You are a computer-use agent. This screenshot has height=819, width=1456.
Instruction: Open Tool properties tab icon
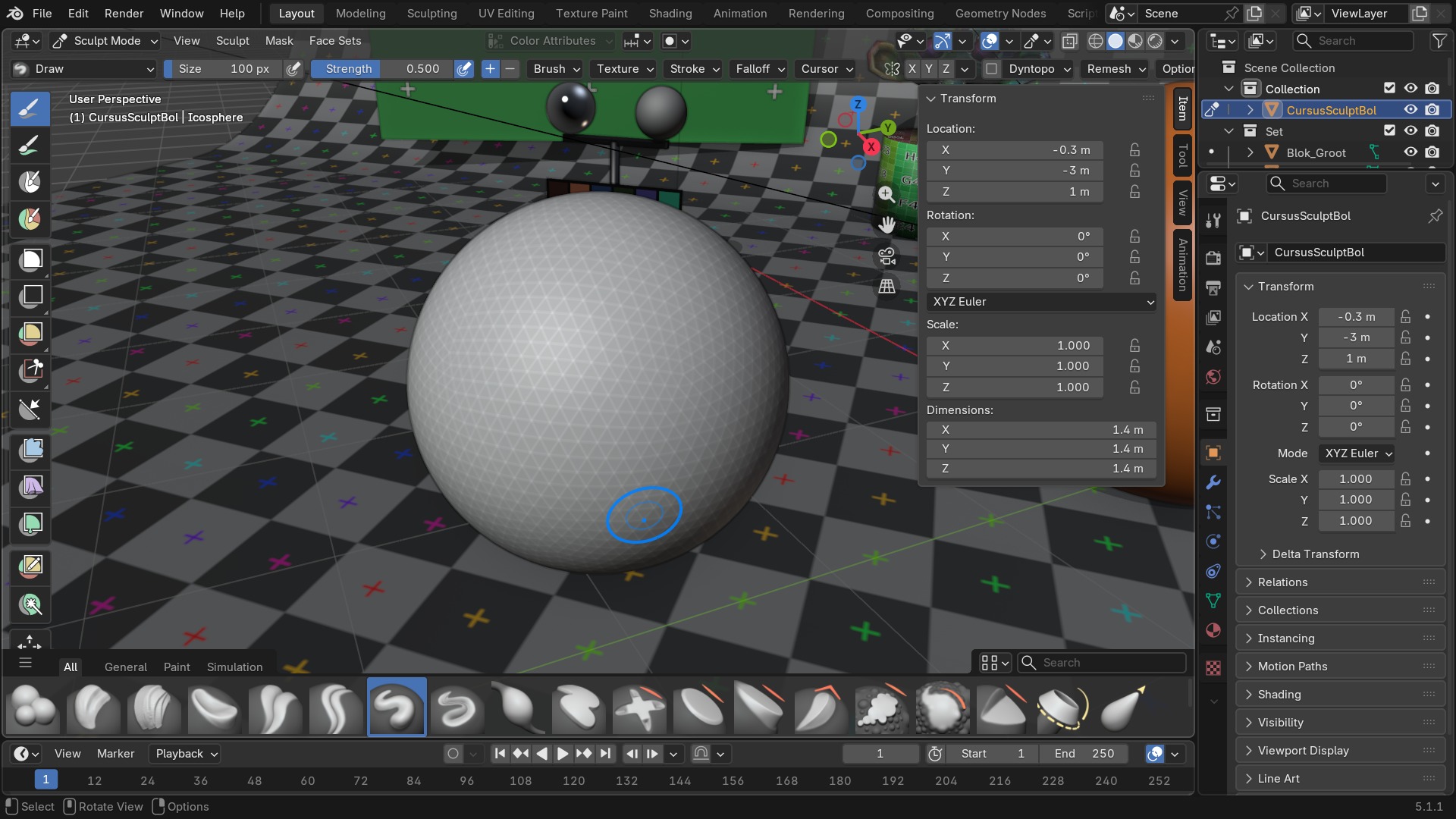[x=1213, y=220]
